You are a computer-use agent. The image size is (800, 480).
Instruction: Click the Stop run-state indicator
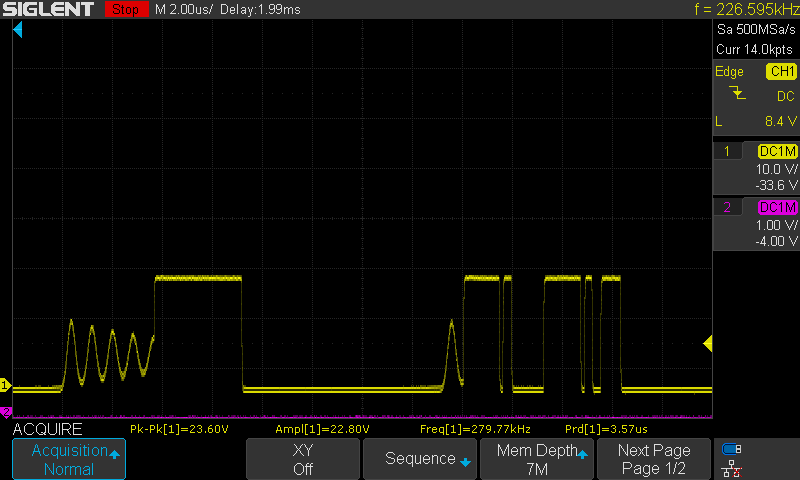[x=126, y=9]
